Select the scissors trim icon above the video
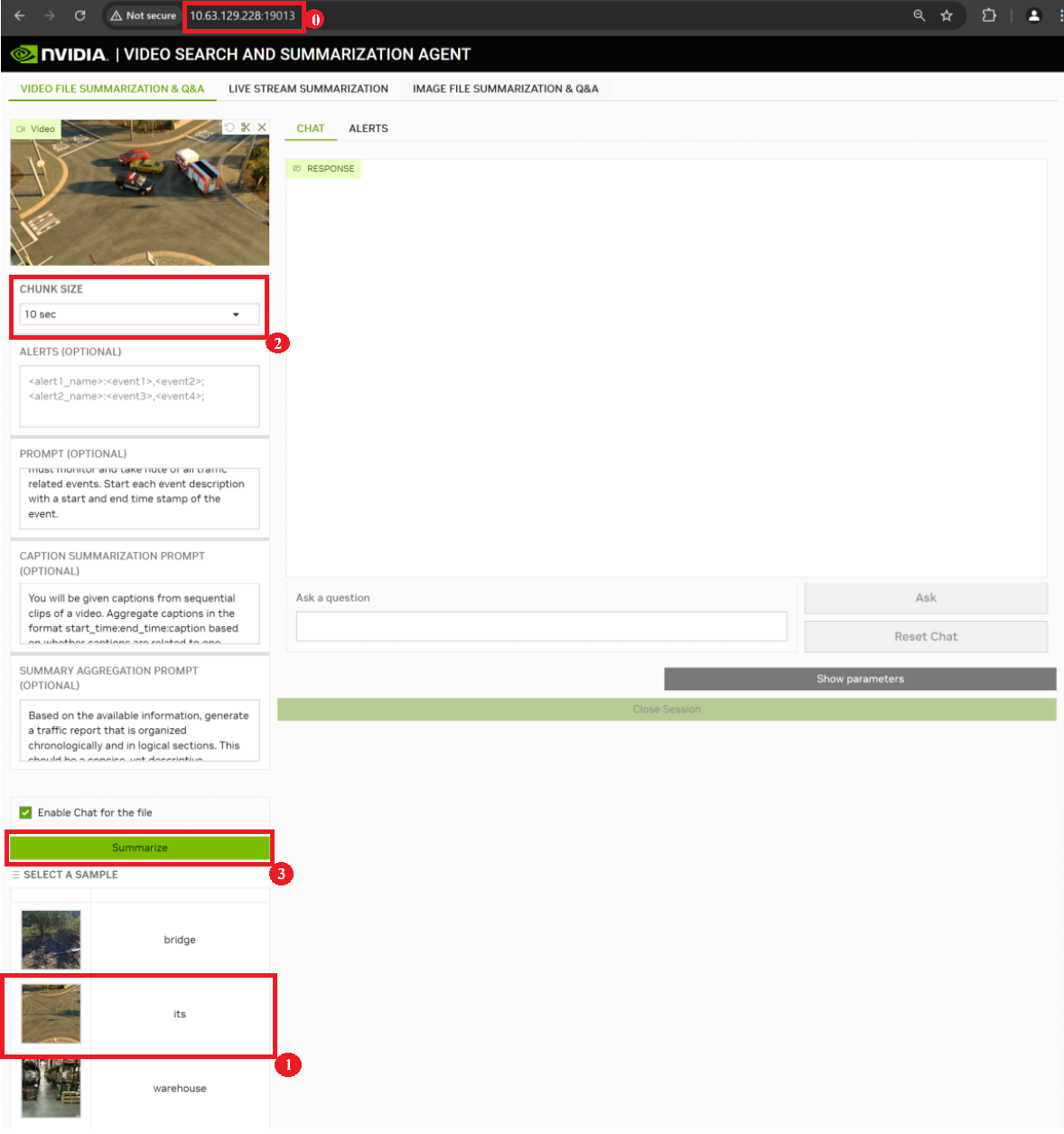 [x=246, y=127]
